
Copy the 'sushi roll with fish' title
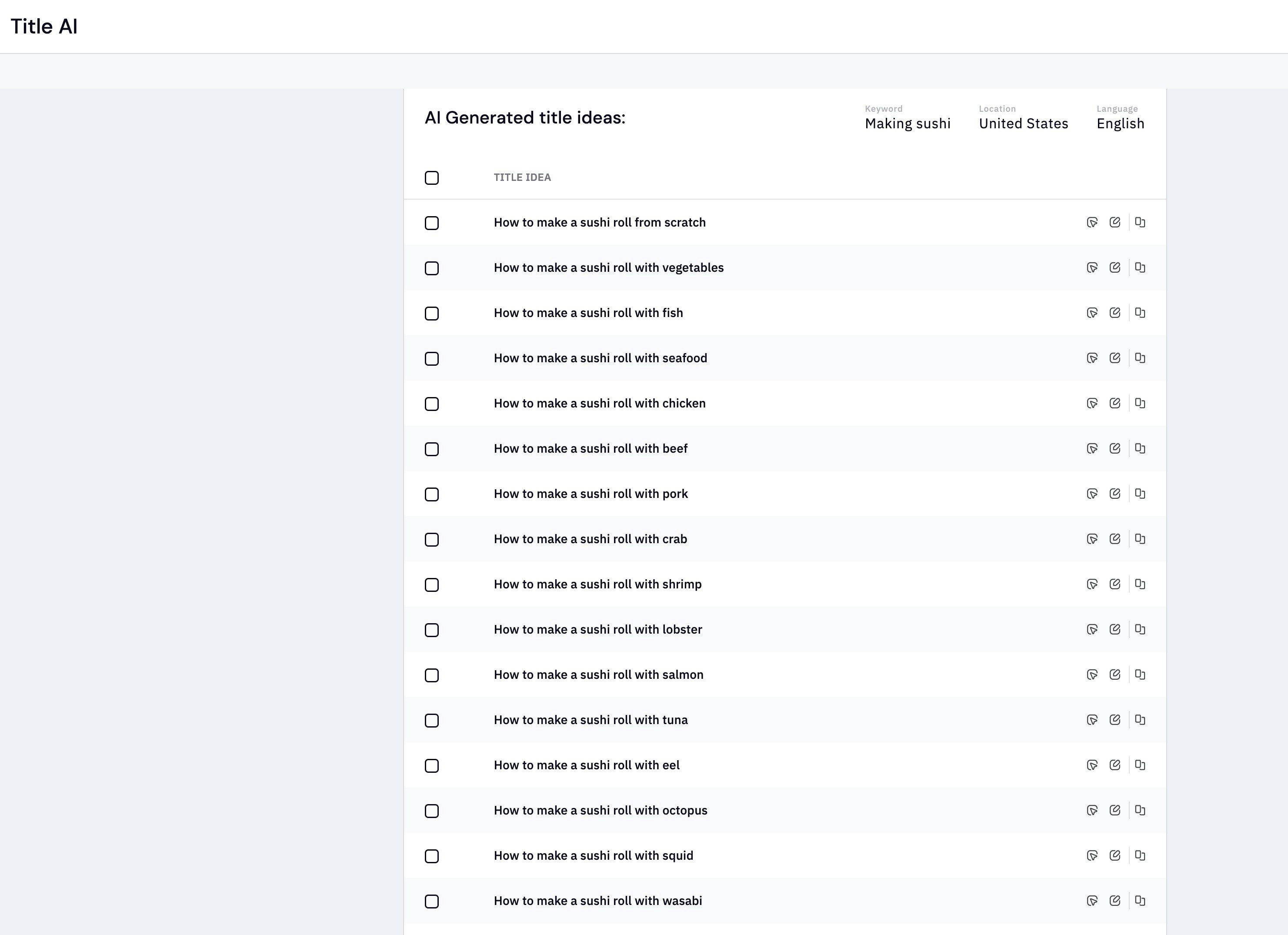pyautogui.click(x=1140, y=313)
